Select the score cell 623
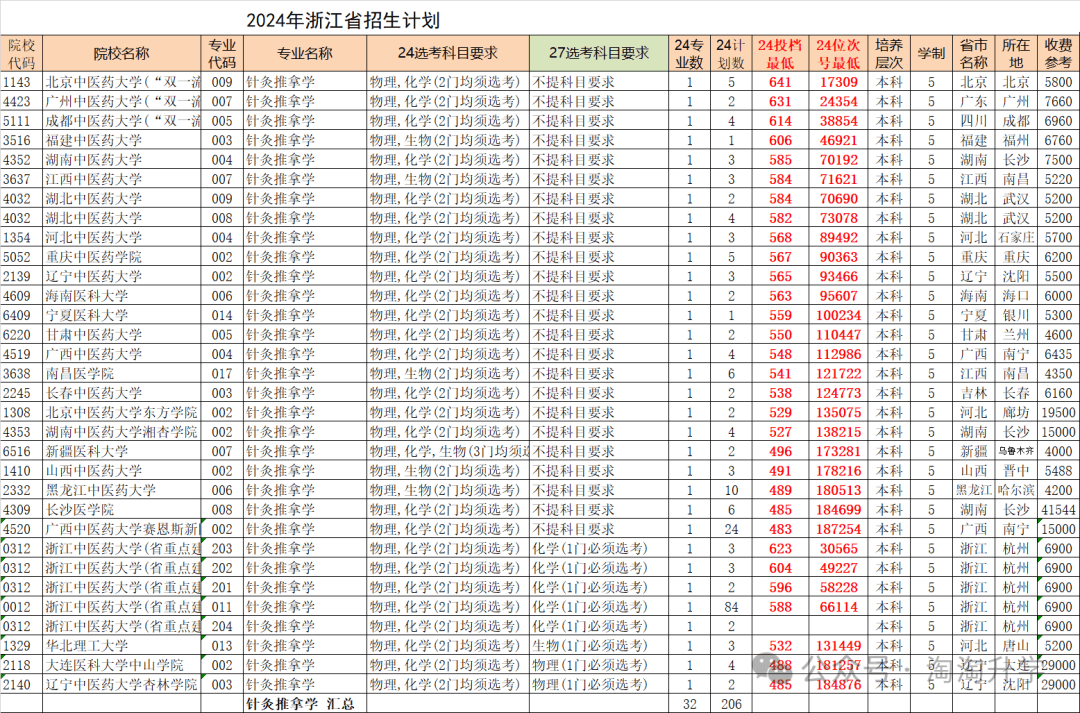Image resolution: width=1080 pixels, height=713 pixels. (780, 549)
